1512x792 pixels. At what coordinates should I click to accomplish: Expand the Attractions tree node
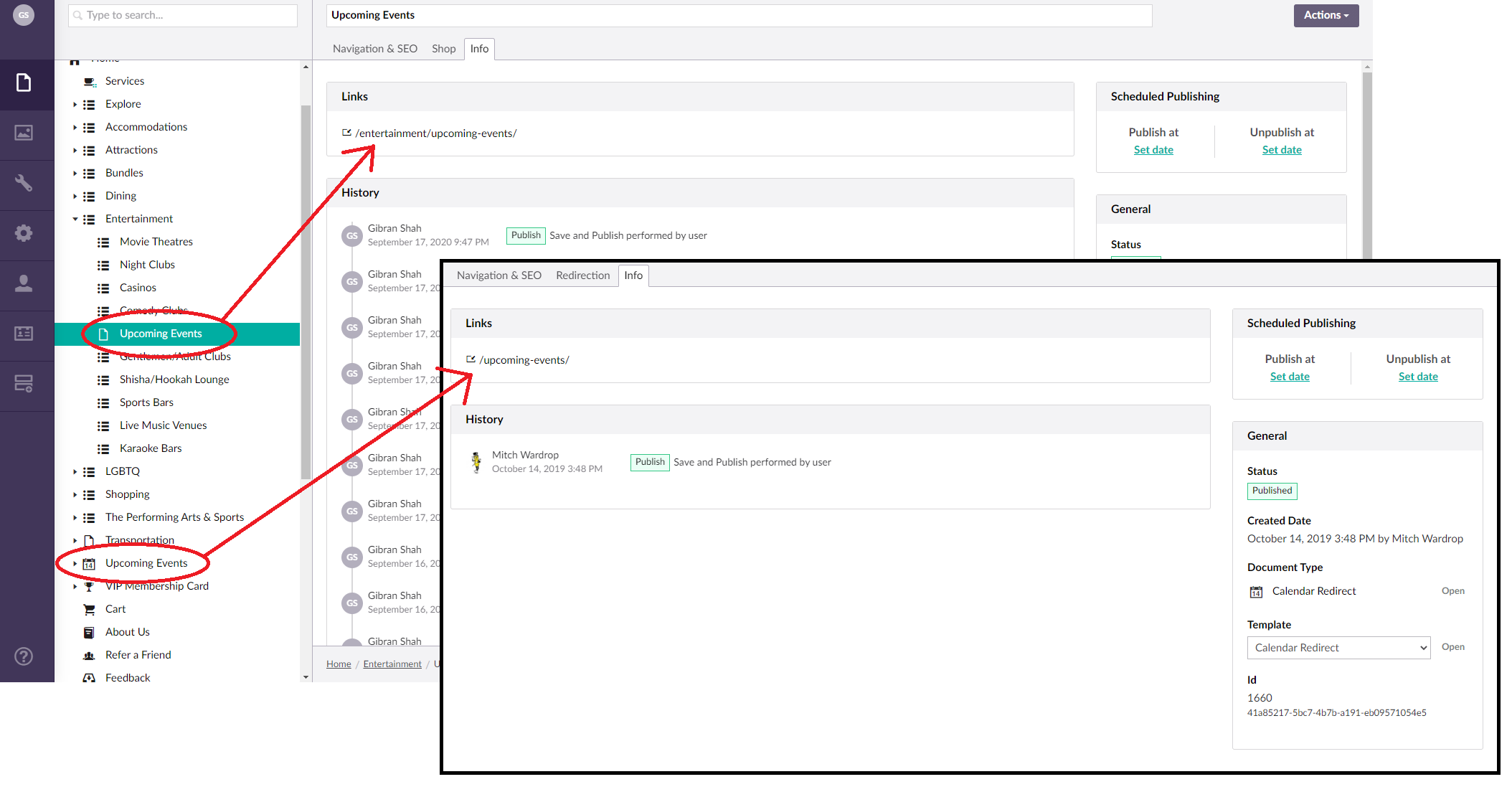coord(75,151)
